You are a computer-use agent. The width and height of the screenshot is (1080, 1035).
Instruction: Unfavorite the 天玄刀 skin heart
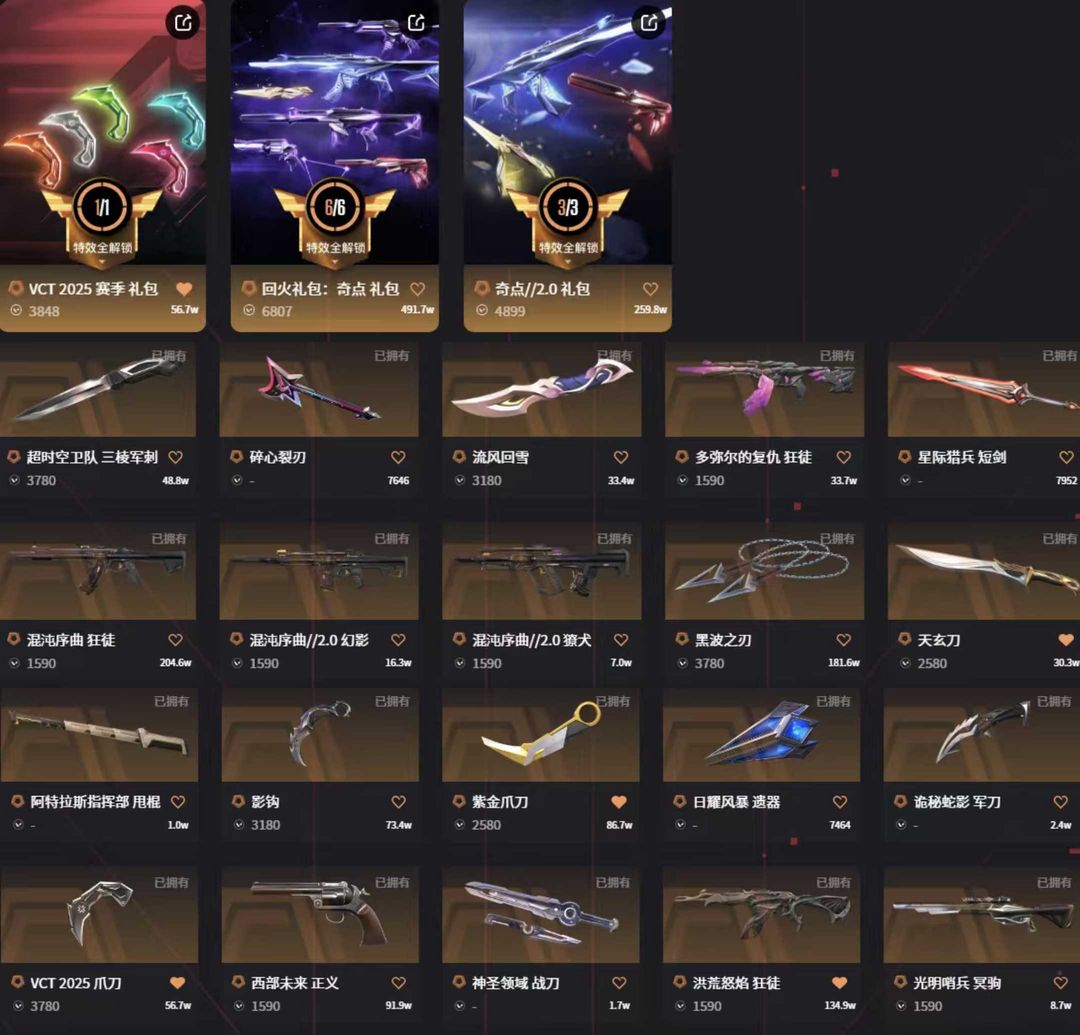coord(1066,640)
